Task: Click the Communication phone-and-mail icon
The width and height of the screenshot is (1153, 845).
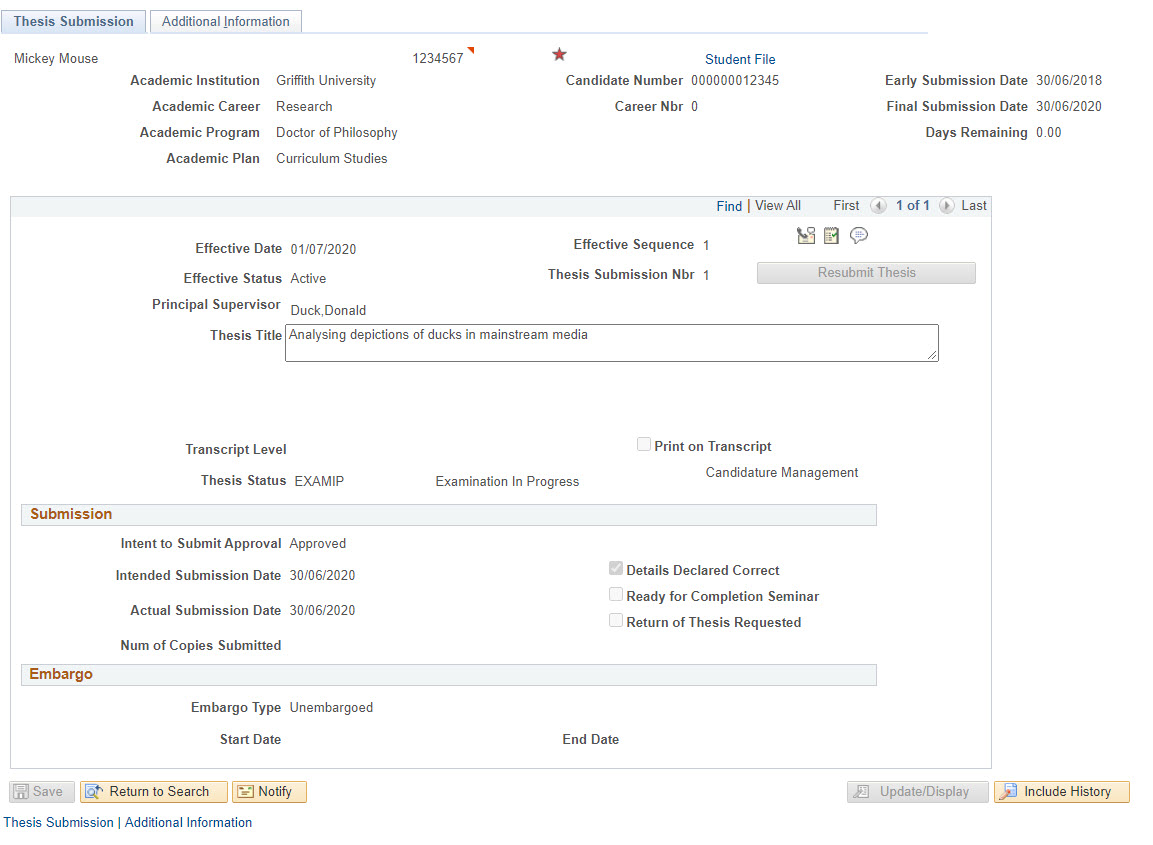Action: [806, 236]
